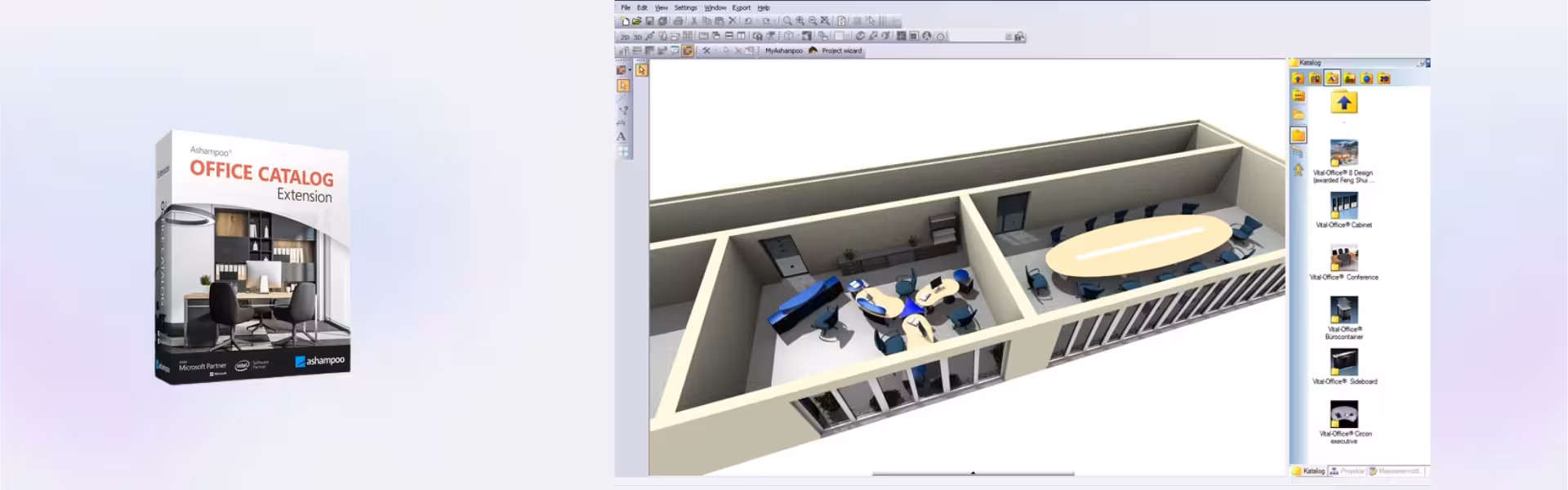Open the Edit menu
This screenshot has width=1568, height=490.
[x=642, y=7]
